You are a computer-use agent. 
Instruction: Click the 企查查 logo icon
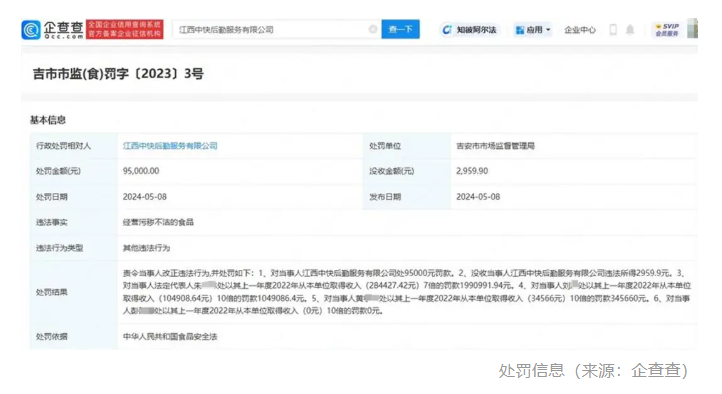(31, 29)
